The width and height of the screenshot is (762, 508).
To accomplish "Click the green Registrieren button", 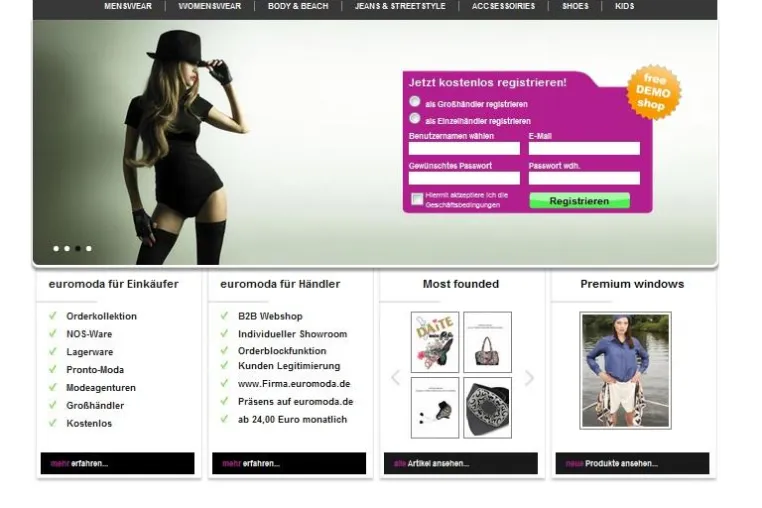I will click(x=579, y=201).
